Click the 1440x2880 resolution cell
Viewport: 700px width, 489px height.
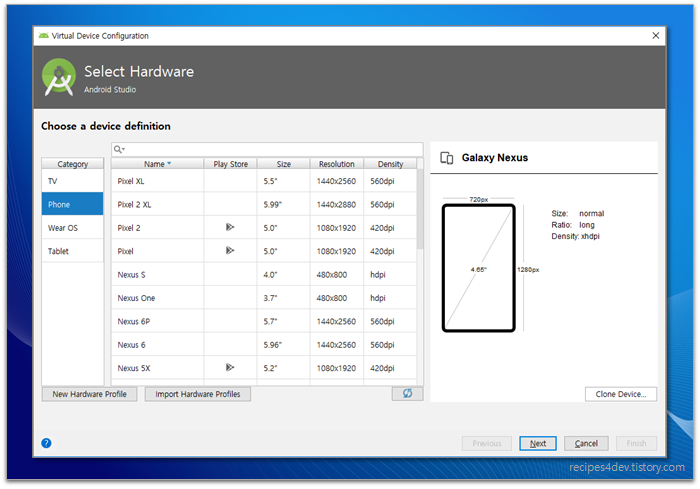(336, 205)
